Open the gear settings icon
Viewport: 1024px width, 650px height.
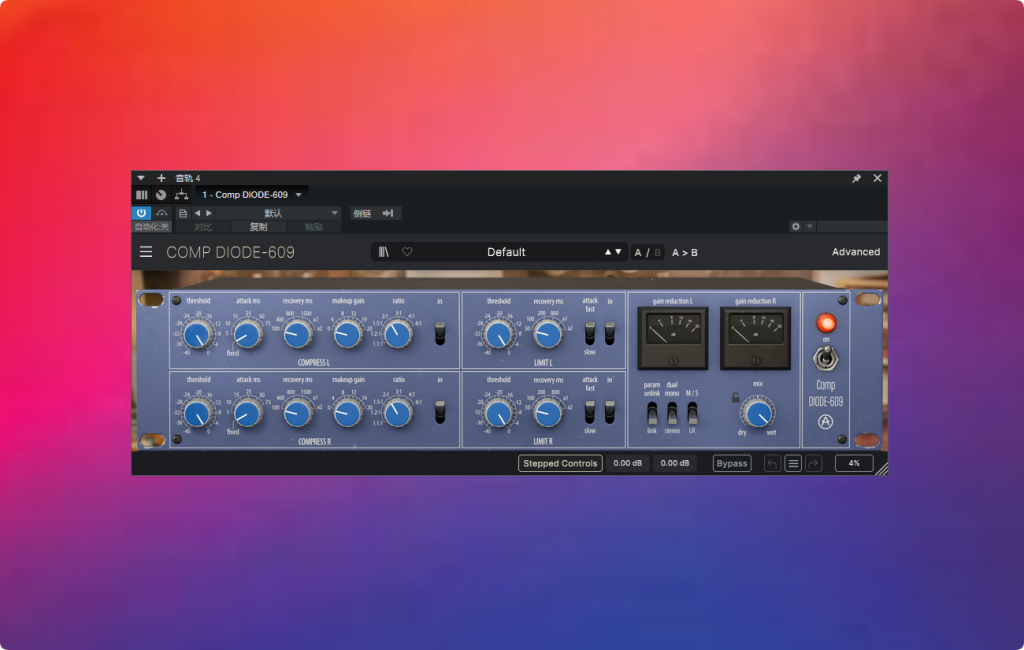coord(795,227)
